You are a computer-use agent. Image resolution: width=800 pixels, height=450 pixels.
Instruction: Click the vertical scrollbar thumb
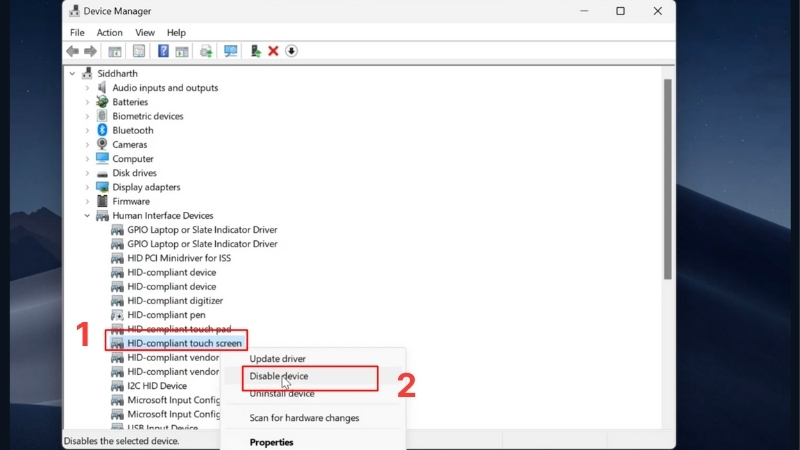667,179
